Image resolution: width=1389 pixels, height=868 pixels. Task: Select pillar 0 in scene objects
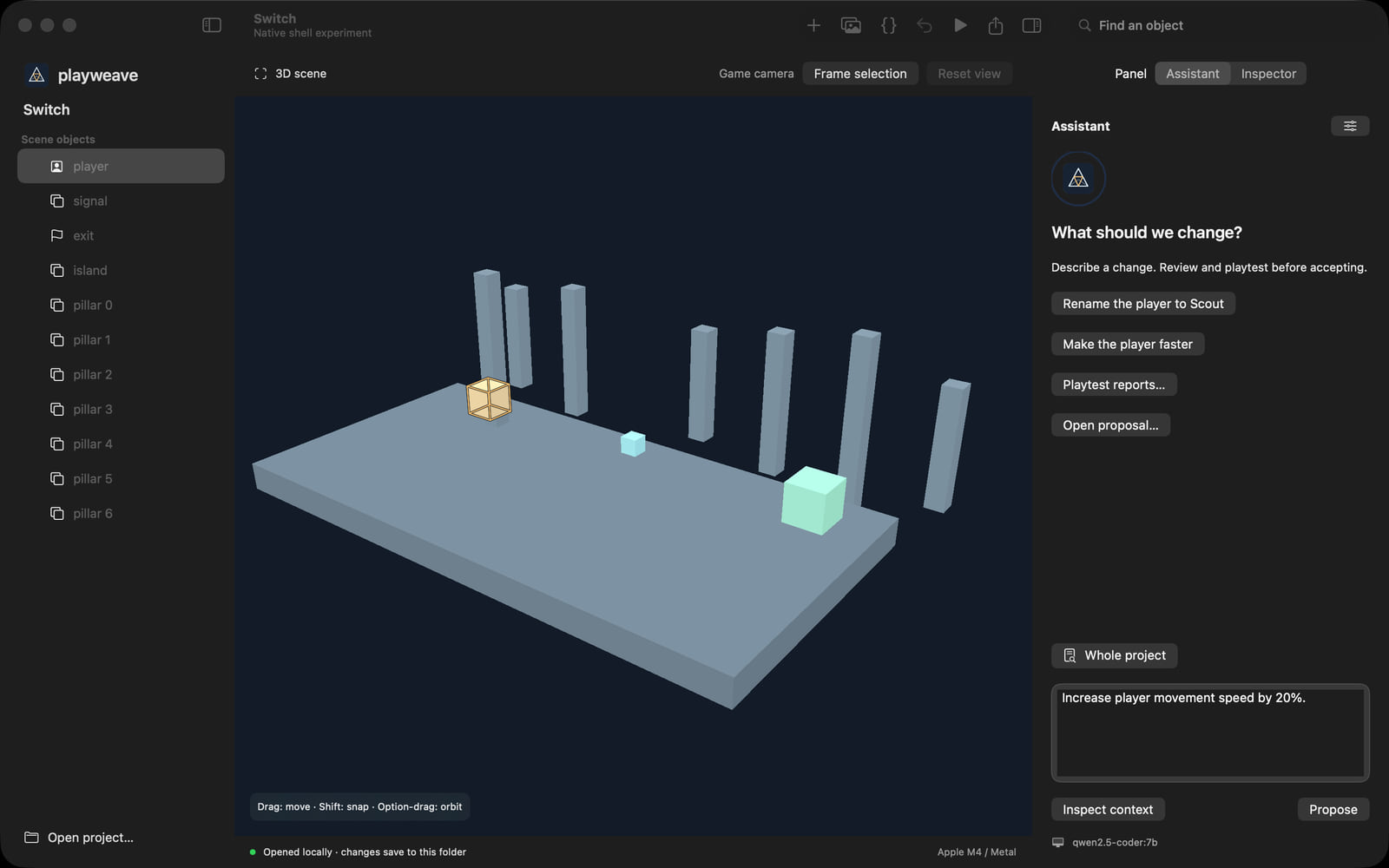[121, 305]
